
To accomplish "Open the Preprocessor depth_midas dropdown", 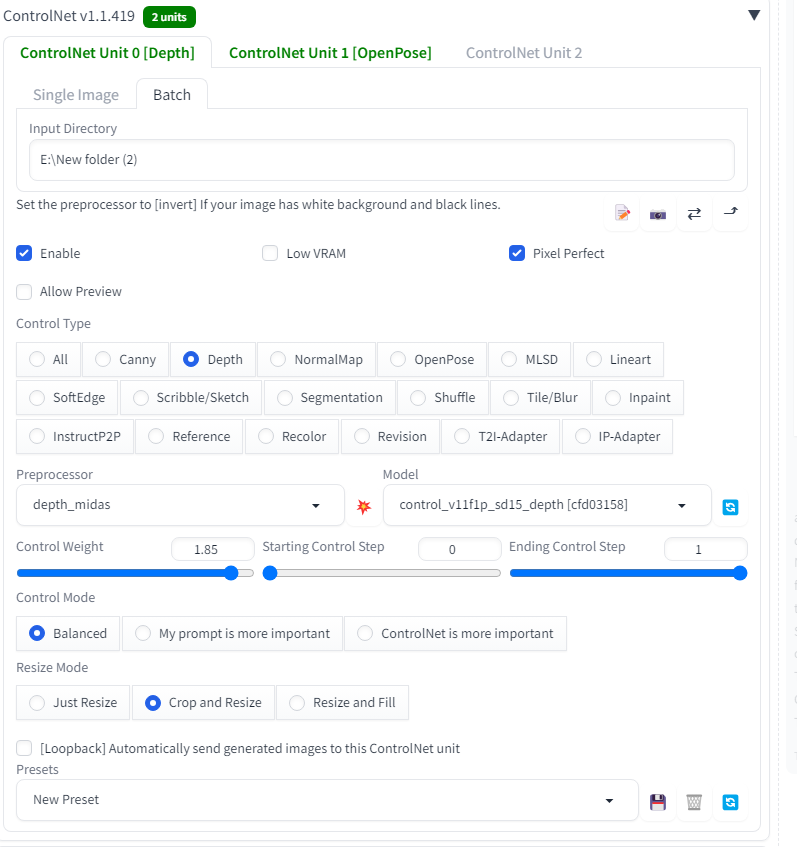I will point(180,505).
